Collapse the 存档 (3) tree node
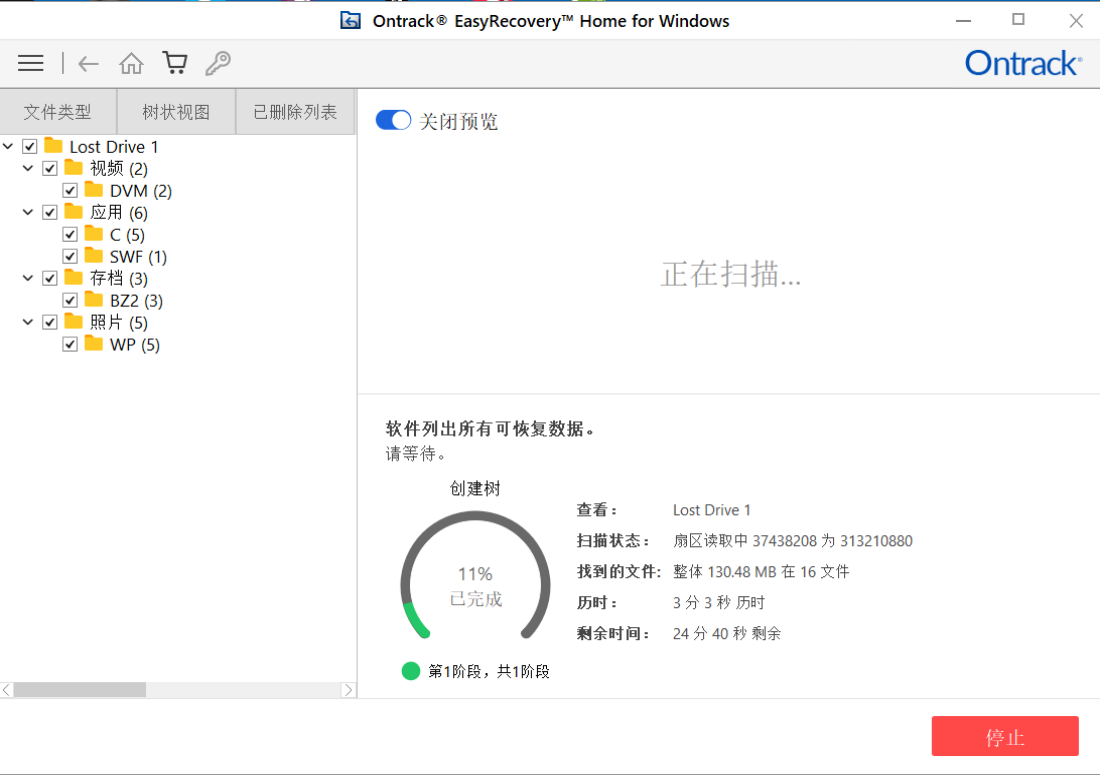Image resolution: width=1100 pixels, height=775 pixels. coord(28,278)
